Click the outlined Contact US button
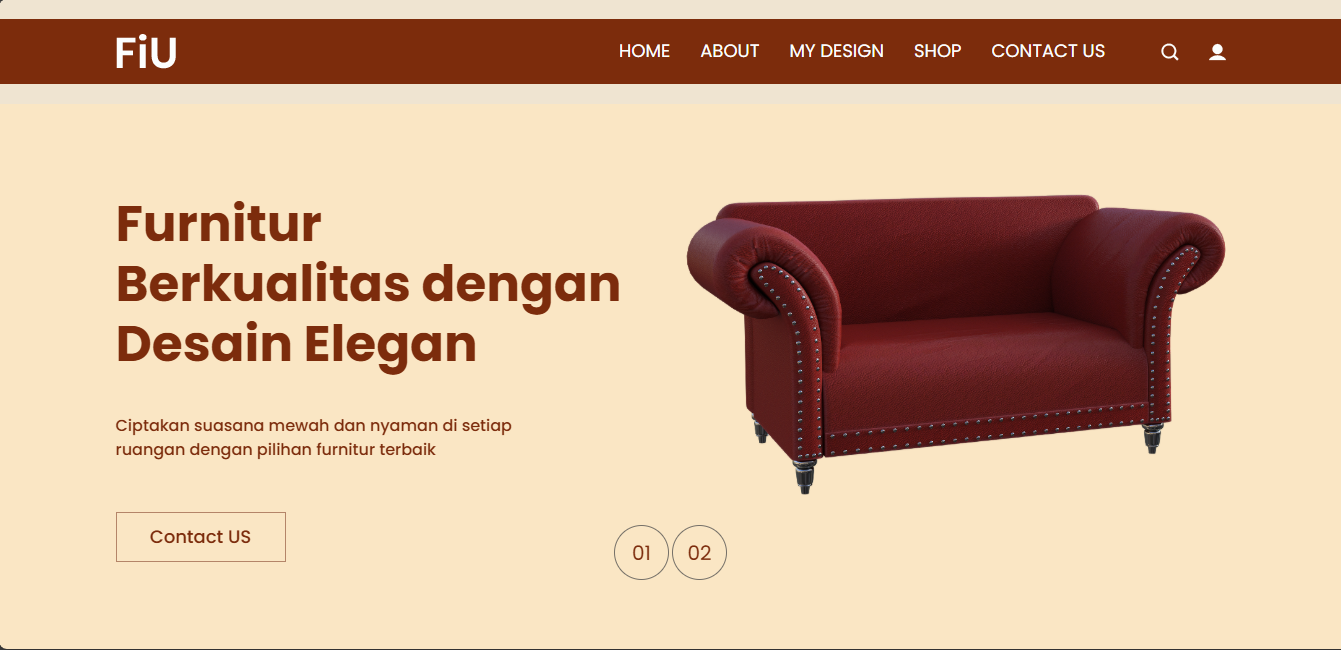 [x=201, y=537]
